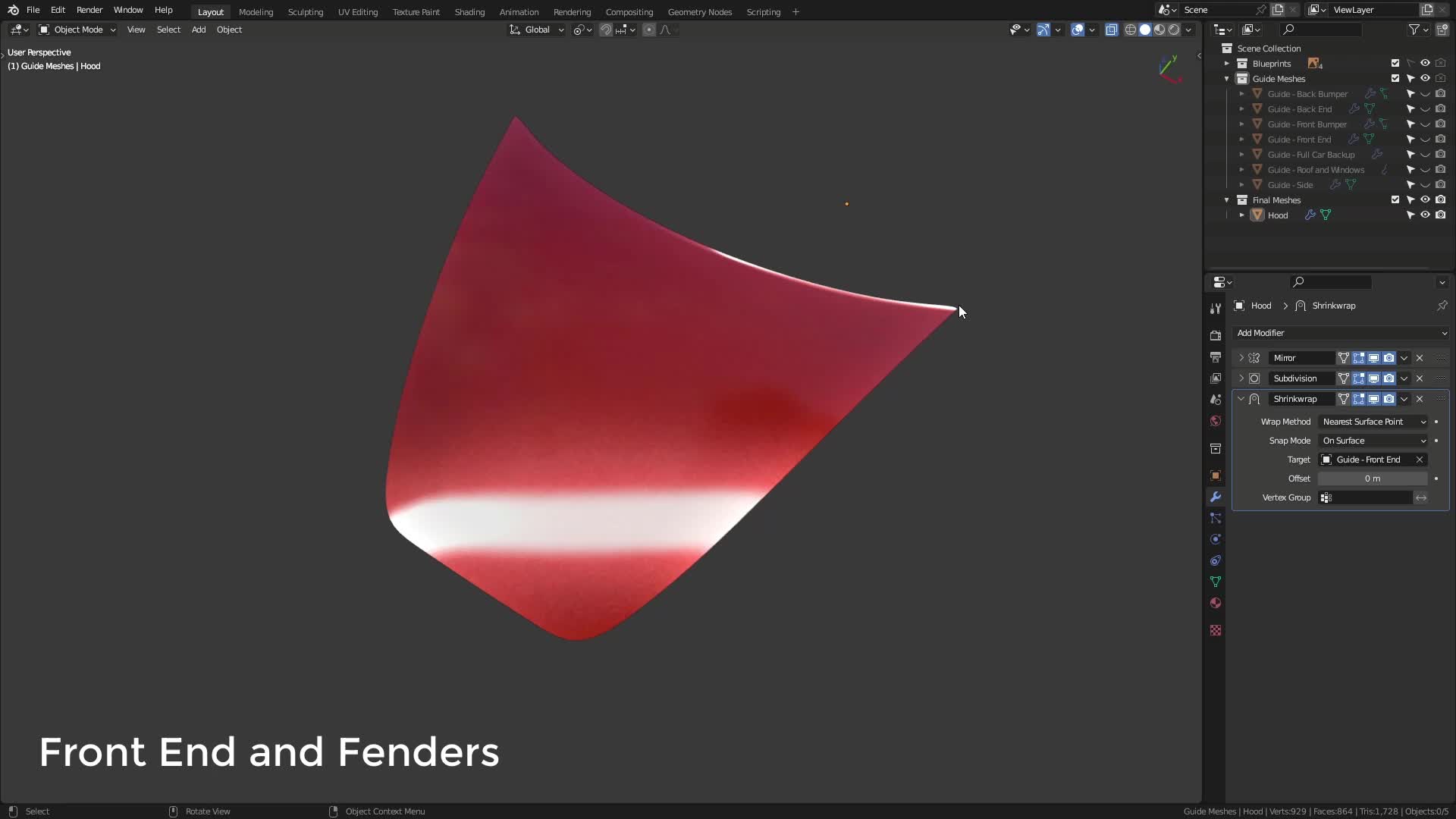Screen dimensions: 1456x819
Task: Open the View Layer properties tab
Action: pyautogui.click(x=1216, y=378)
